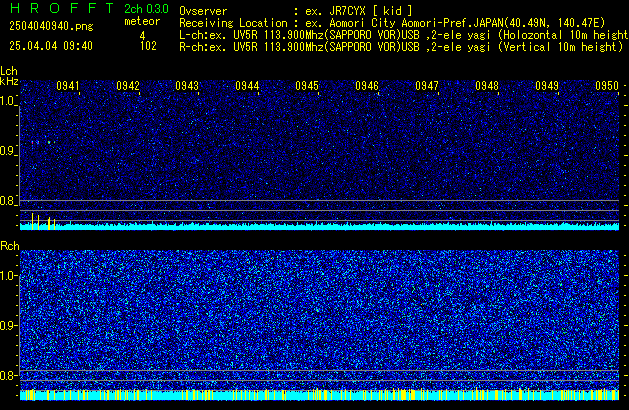Click the Ovserver JR7CYX line
Image resolution: width=629 pixels, height=410 pixels.
[x=296, y=11]
